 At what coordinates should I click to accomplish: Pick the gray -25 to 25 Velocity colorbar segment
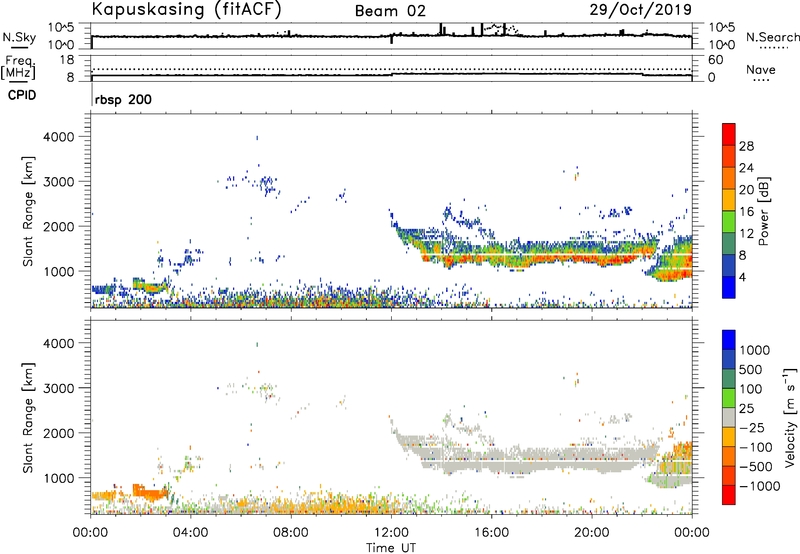729,417
